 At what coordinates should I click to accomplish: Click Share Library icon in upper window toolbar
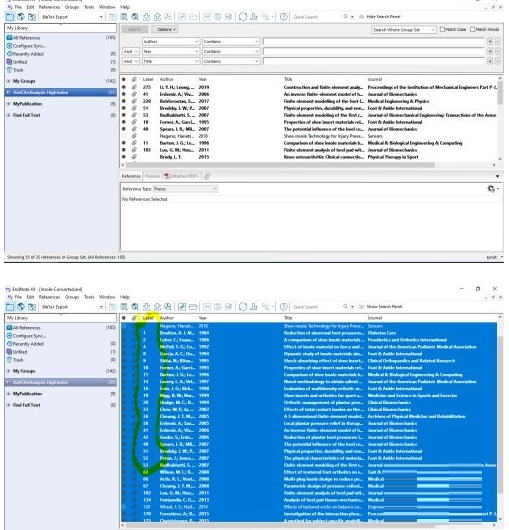coord(254,17)
